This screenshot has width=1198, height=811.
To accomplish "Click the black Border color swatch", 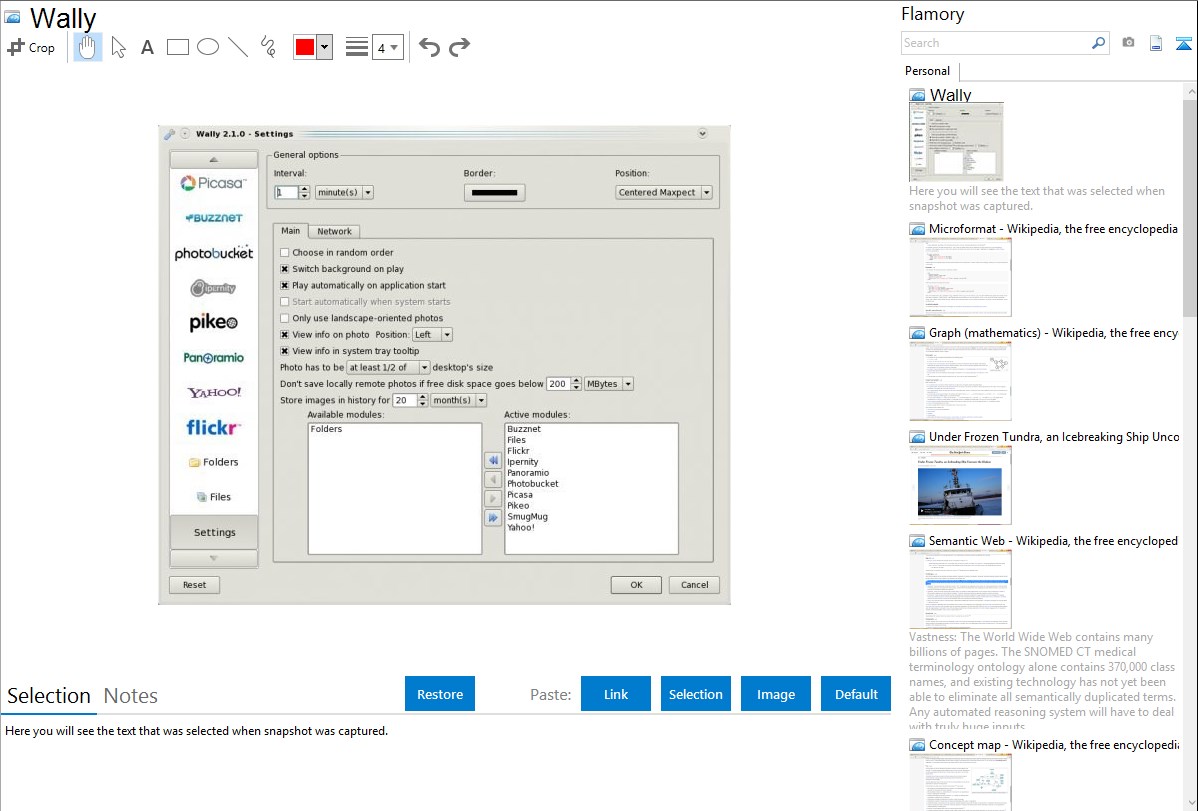I will tap(494, 193).
